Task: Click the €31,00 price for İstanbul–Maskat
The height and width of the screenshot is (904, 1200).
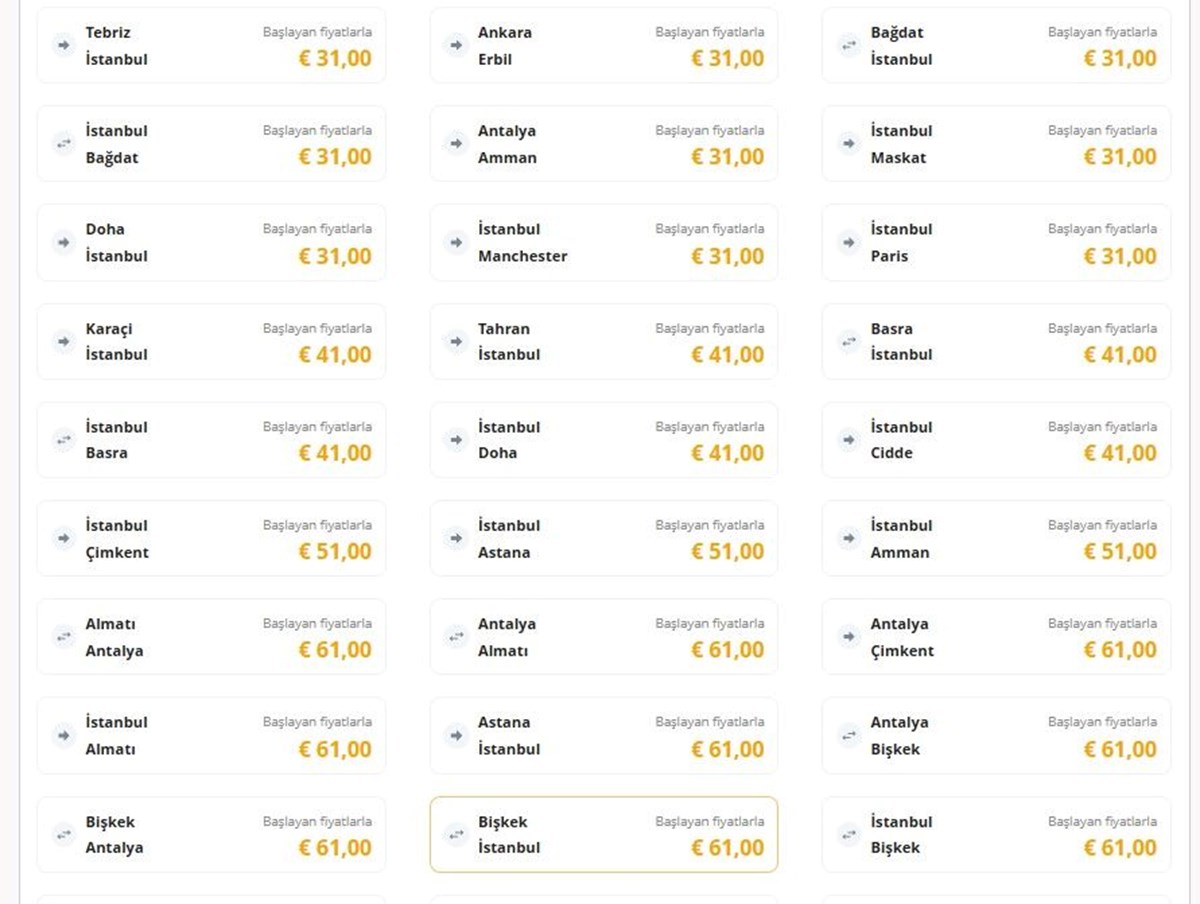Action: [x=1120, y=157]
